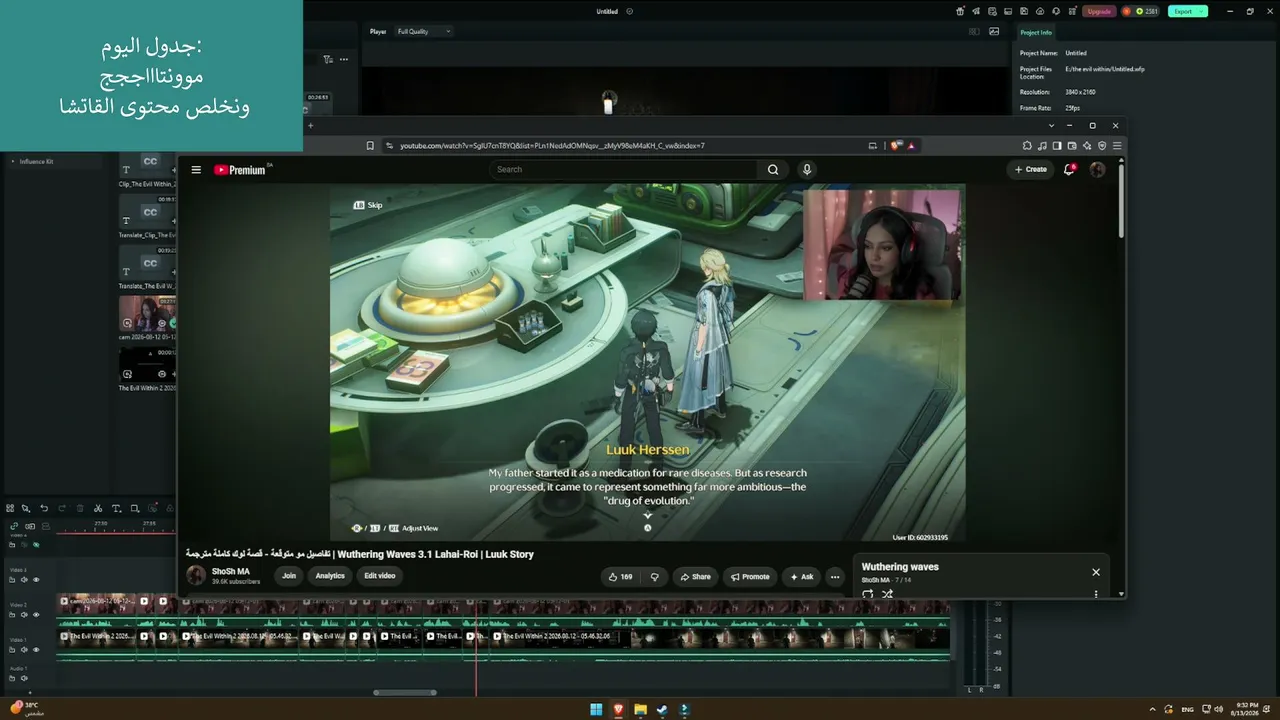The height and width of the screenshot is (720, 1280).
Task: Mute the Video 2 track
Action: coord(24,615)
